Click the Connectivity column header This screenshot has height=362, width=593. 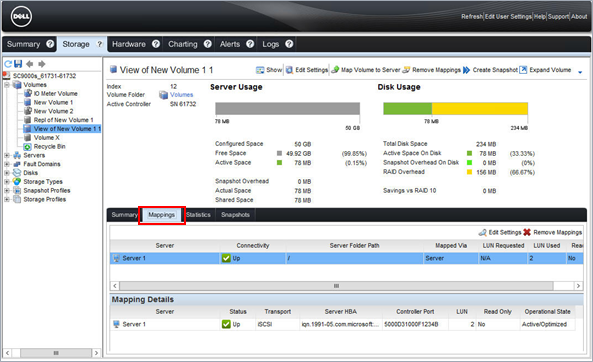(x=253, y=245)
